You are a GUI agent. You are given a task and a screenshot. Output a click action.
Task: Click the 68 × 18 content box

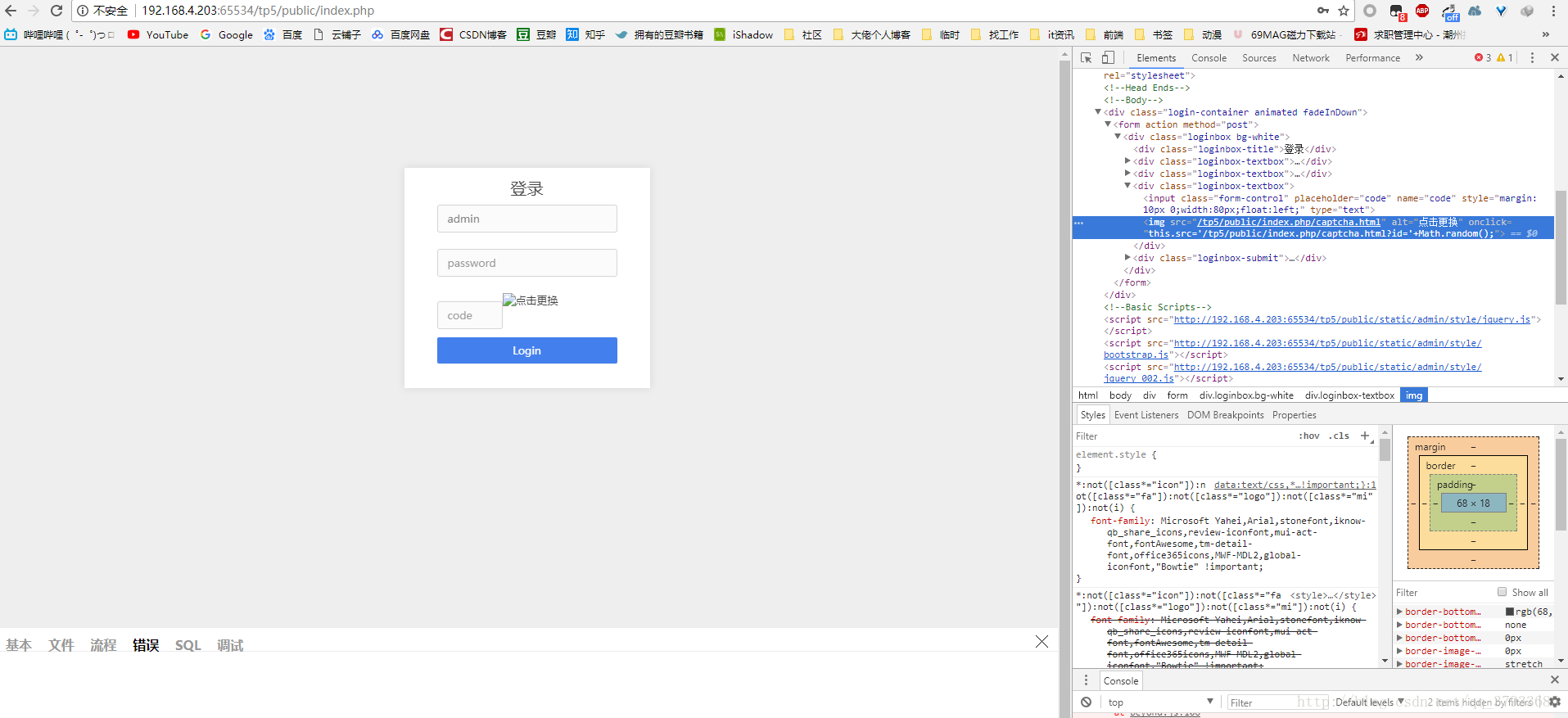(1473, 504)
